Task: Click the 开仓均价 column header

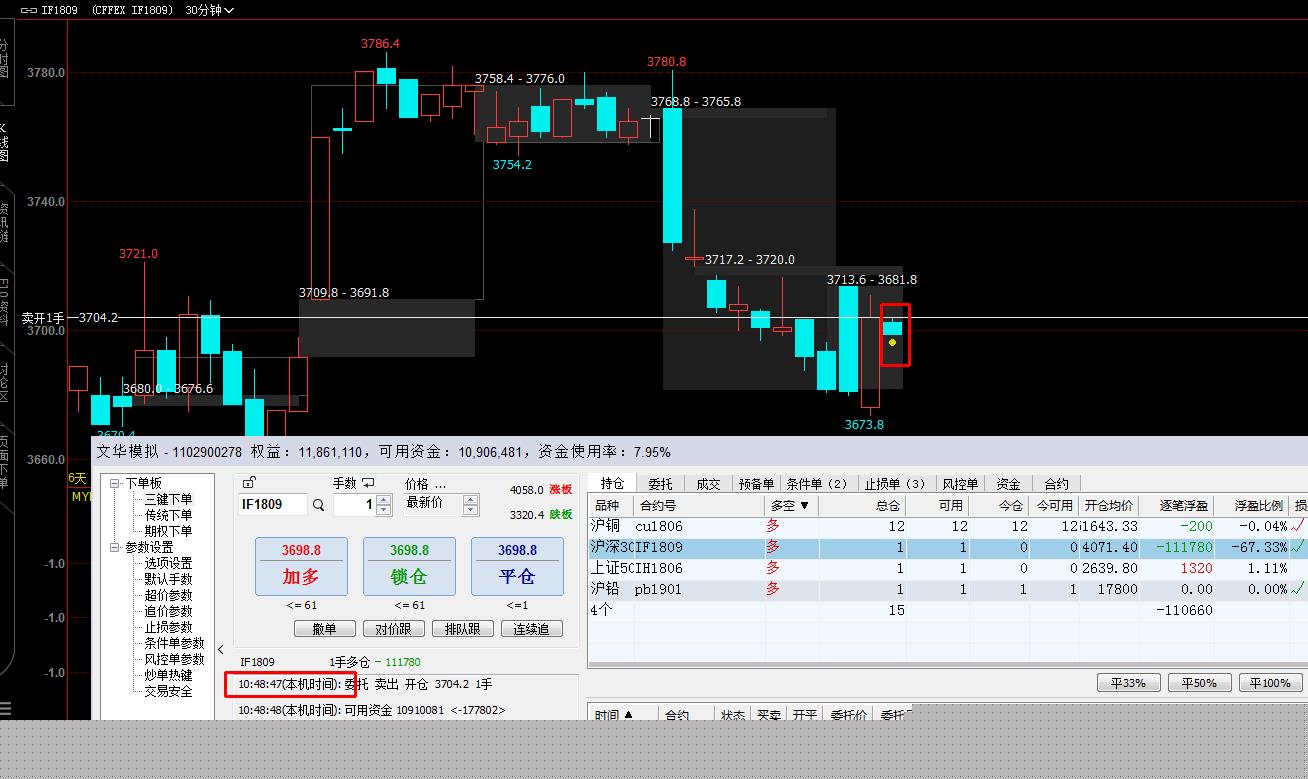Action: (1110, 506)
